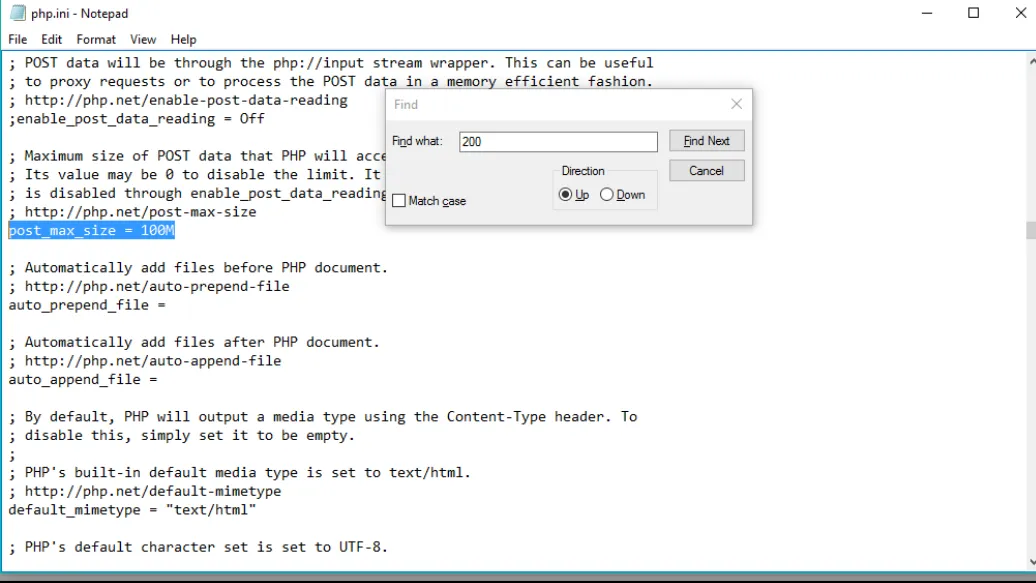
Task: Click the auto_prepend_file = line
Action: [x=87, y=305]
